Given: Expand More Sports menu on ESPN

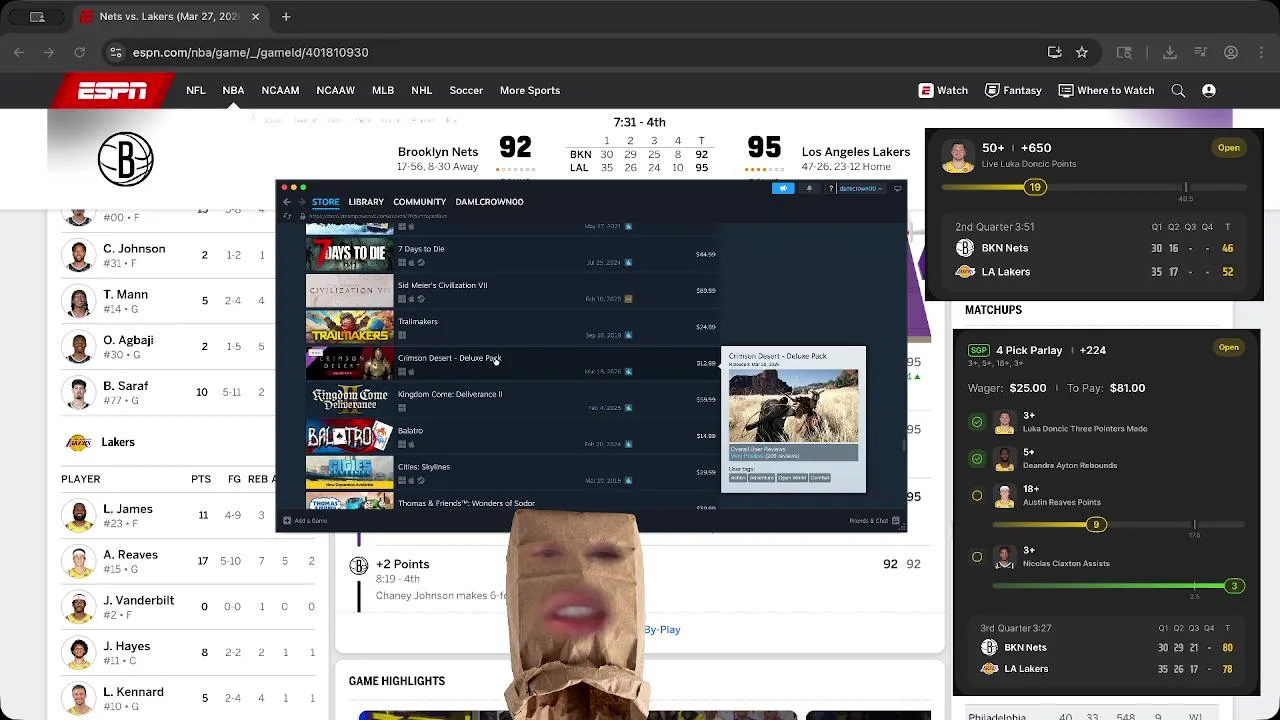Looking at the screenshot, I should tap(530, 90).
